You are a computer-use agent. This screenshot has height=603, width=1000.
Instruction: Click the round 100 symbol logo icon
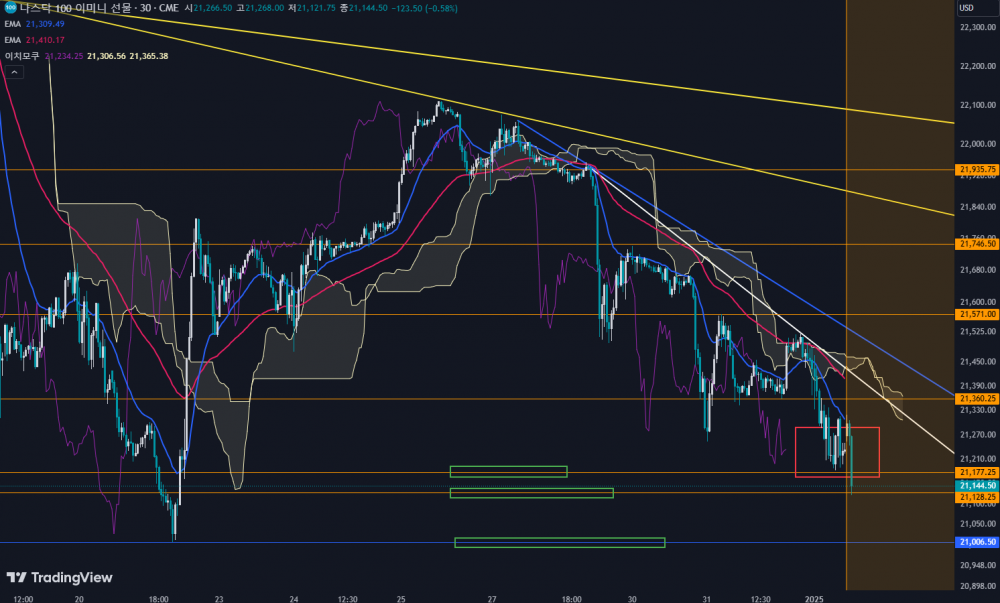[11, 7]
